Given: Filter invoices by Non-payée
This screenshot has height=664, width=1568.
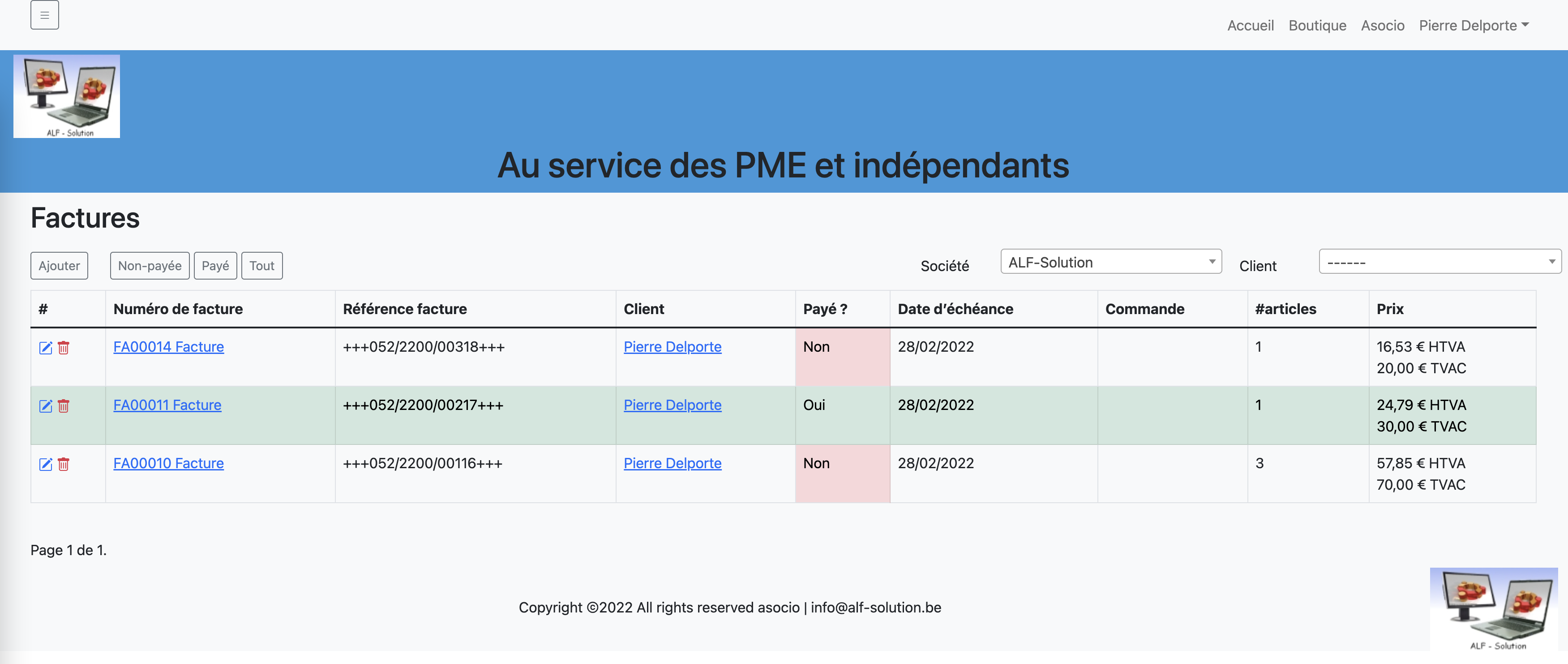Looking at the screenshot, I should (150, 266).
